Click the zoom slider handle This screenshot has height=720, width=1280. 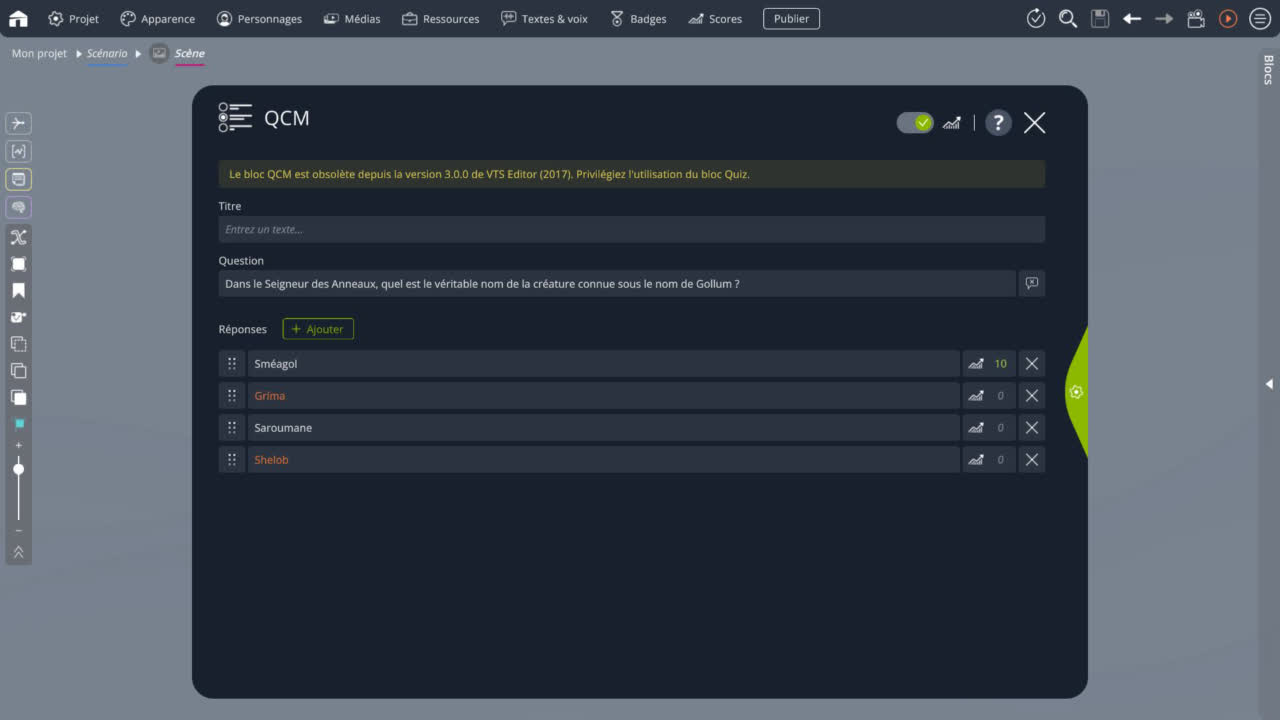tap(18, 469)
